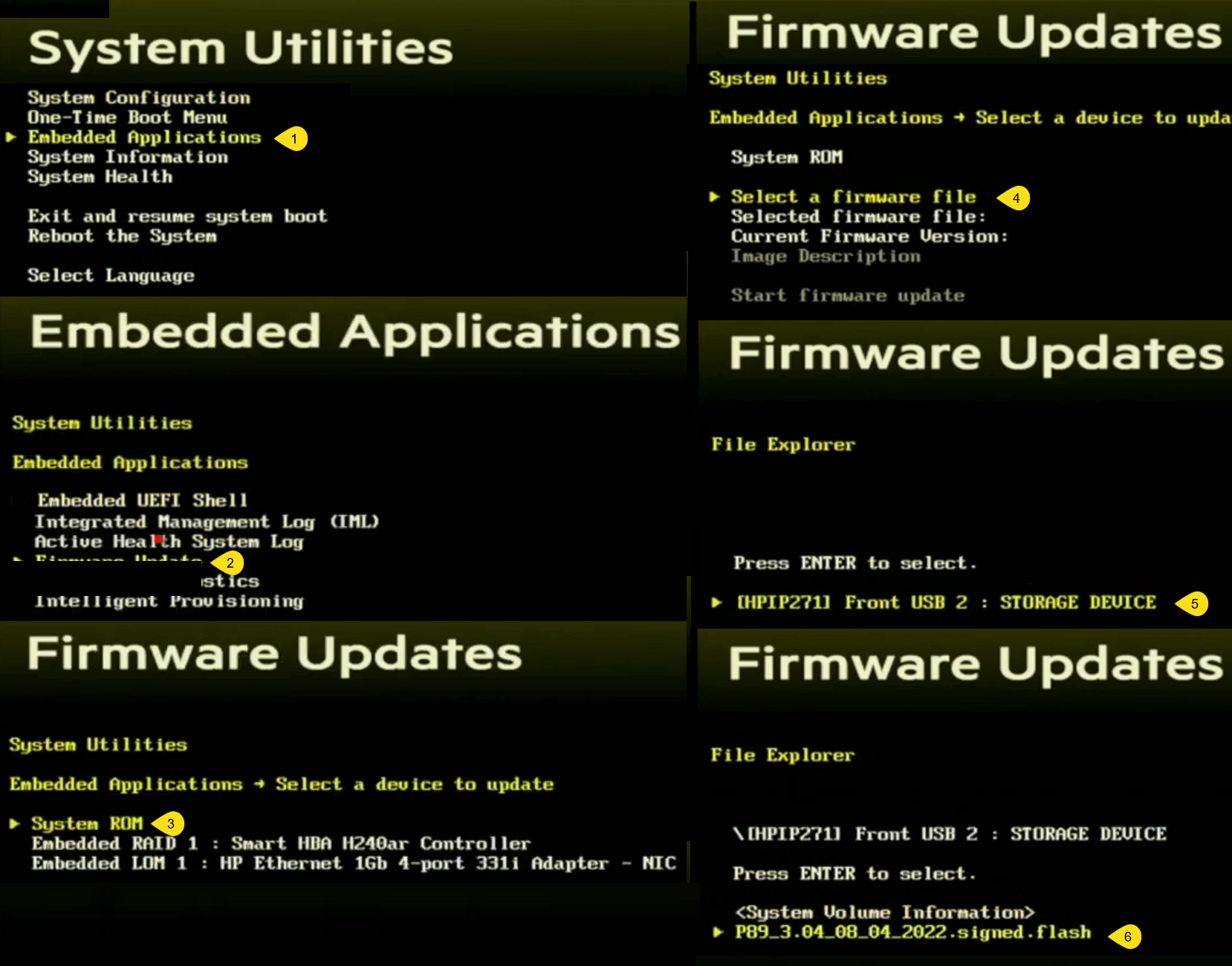Image resolution: width=1232 pixels, height=966 pixels.
Task: Open Active Health System Log
Action: click(169, 542)
